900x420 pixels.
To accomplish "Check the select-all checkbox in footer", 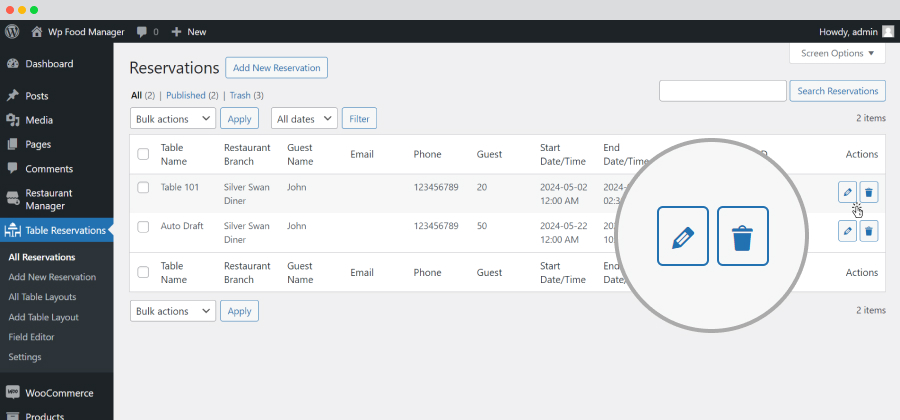I will [x=143, y=272].
